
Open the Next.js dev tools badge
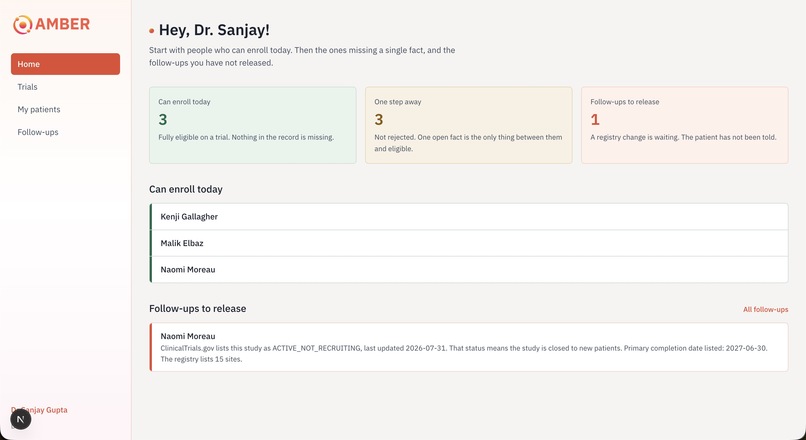21,419
